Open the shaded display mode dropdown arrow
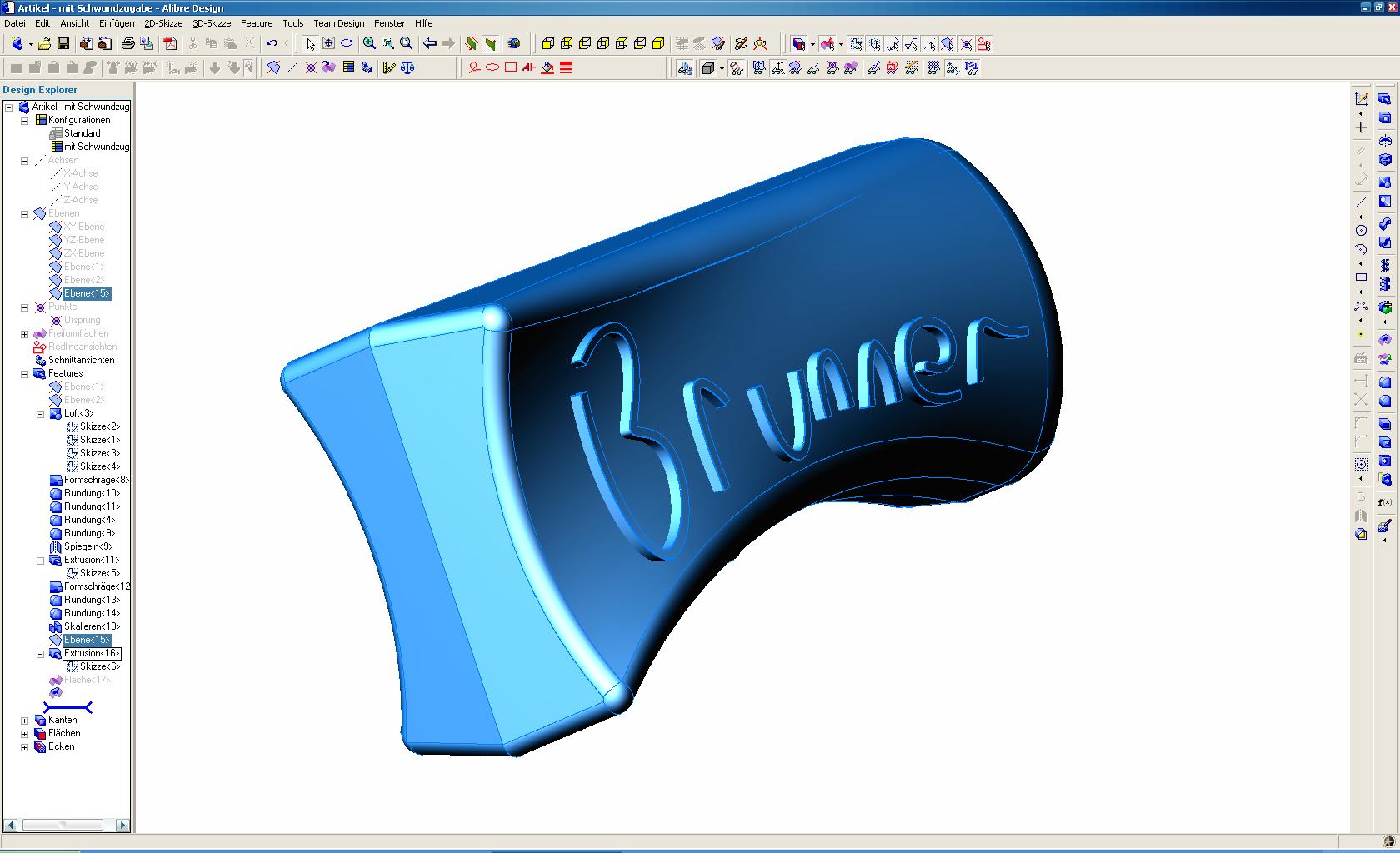1400x853 pixels. click(x=722, y=68)
